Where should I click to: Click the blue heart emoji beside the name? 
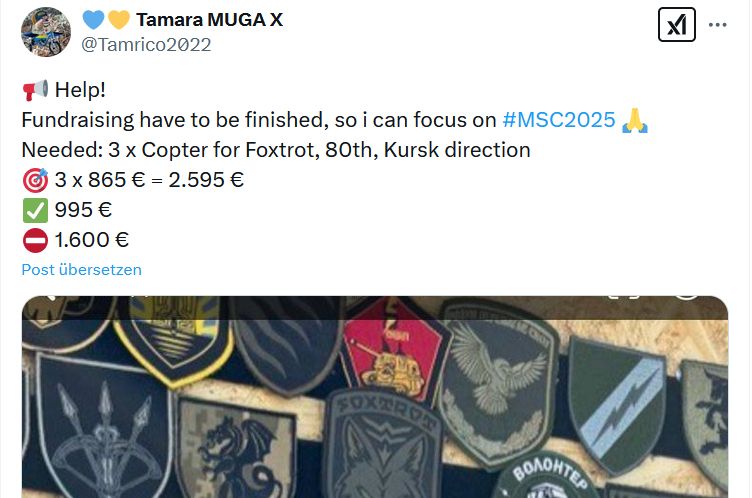coord(94,20)
